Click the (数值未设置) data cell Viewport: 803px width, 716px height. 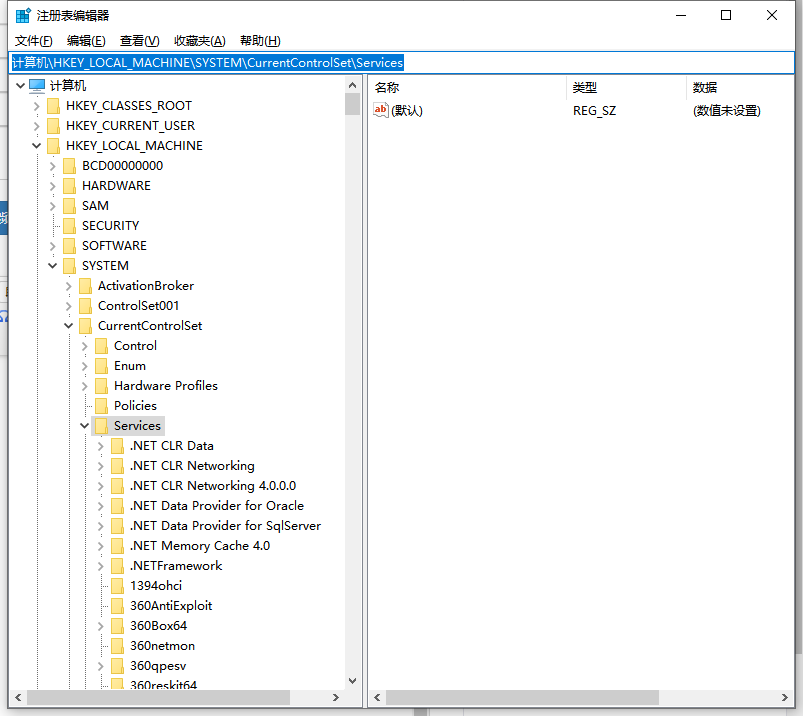tap(727, 111)
